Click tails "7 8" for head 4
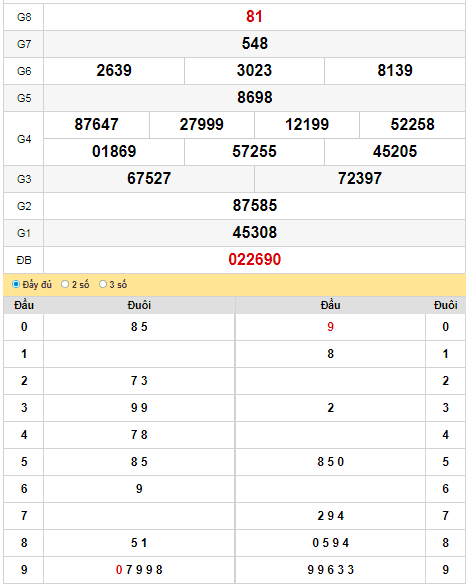The width and height of the screenshot is (469, 586). click(x=139, y=435)
